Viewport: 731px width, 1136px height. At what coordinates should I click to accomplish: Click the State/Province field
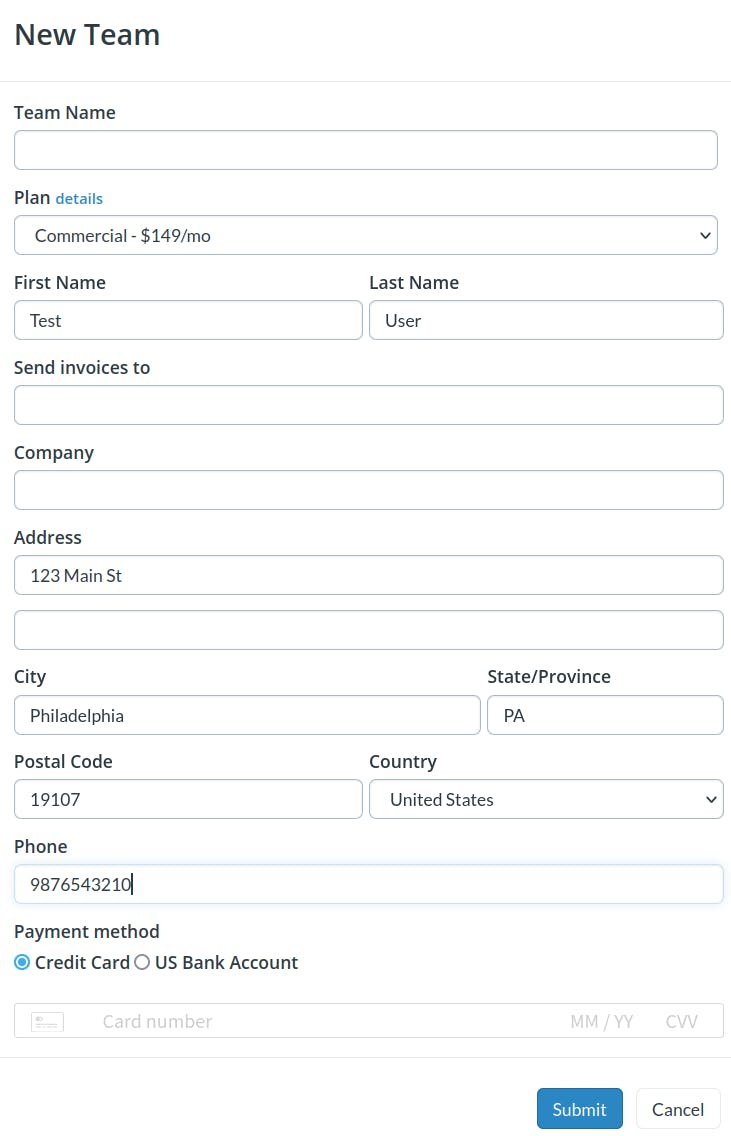[x=604, y=715]
